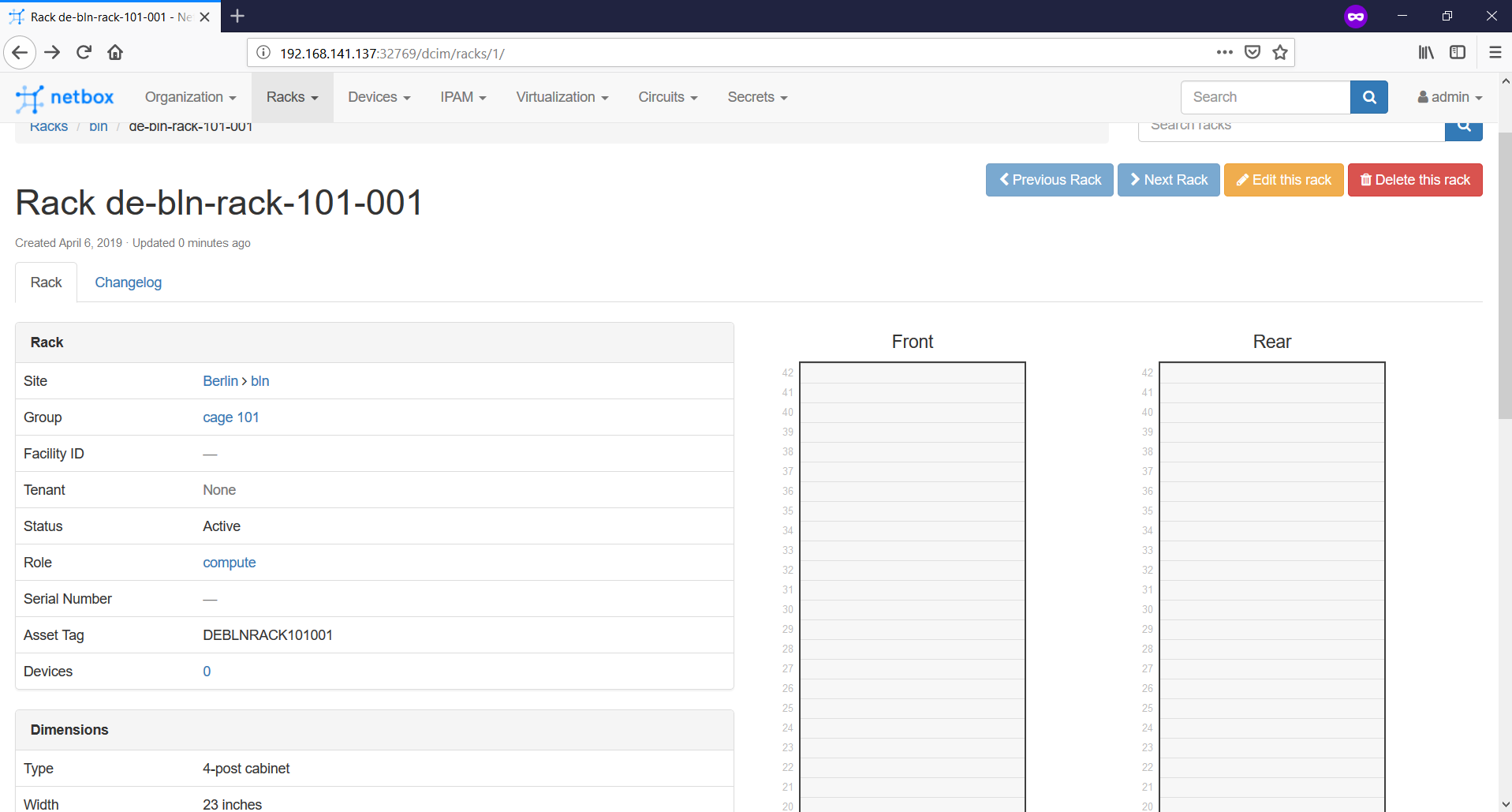Image resolution: width=1512 pixels, height=812 pixels.
Task: Open the devices count 0 link
Action: [x=207, y=672]
